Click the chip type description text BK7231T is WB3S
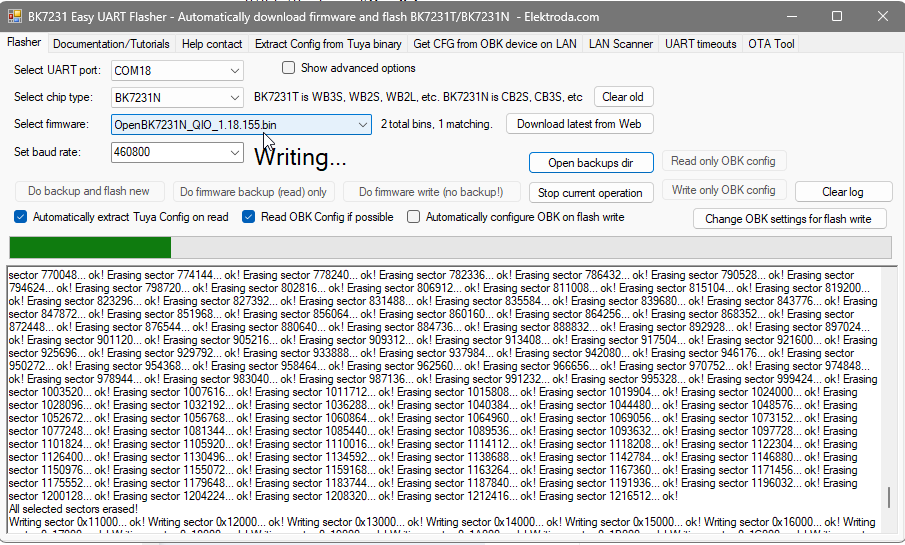Image resolution: width=905 pixels, height=545 pixels. (418, 97)
